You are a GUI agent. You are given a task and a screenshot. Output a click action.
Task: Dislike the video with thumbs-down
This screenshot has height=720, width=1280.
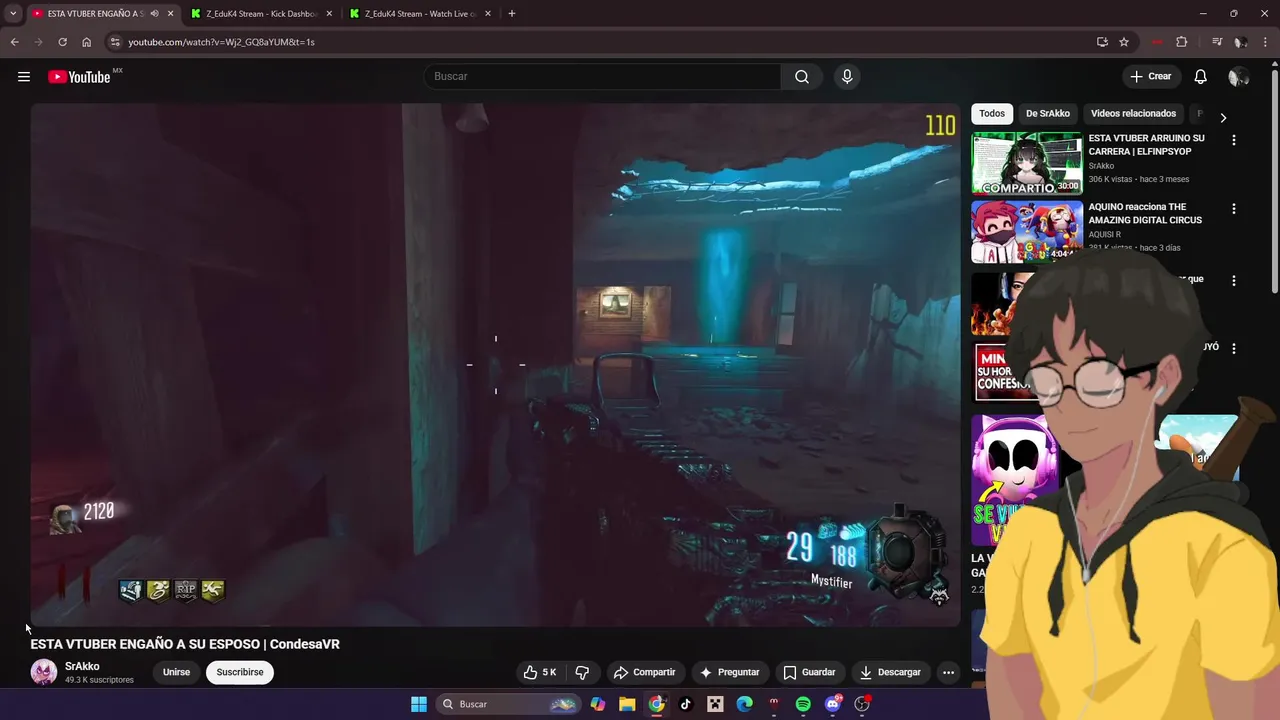click(582, 672)
